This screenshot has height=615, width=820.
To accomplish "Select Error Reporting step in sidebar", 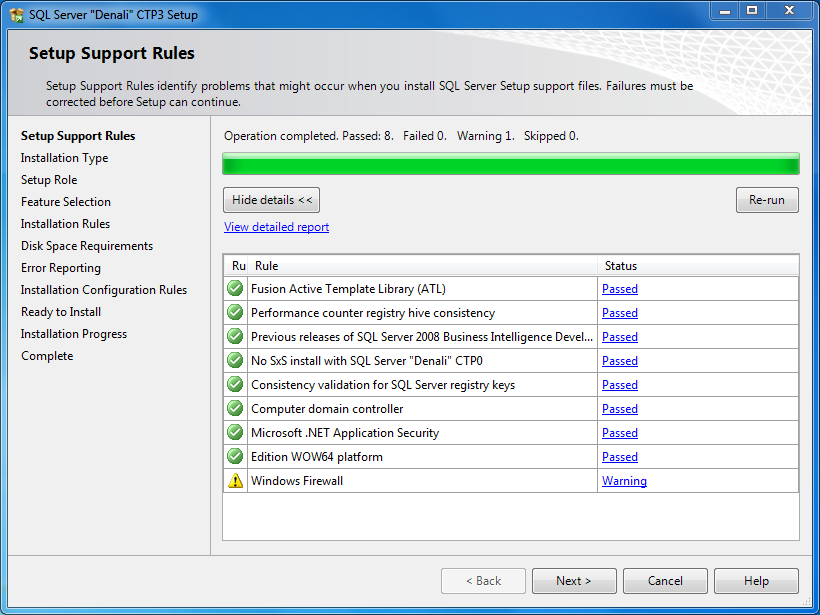I will click(61, 268).
